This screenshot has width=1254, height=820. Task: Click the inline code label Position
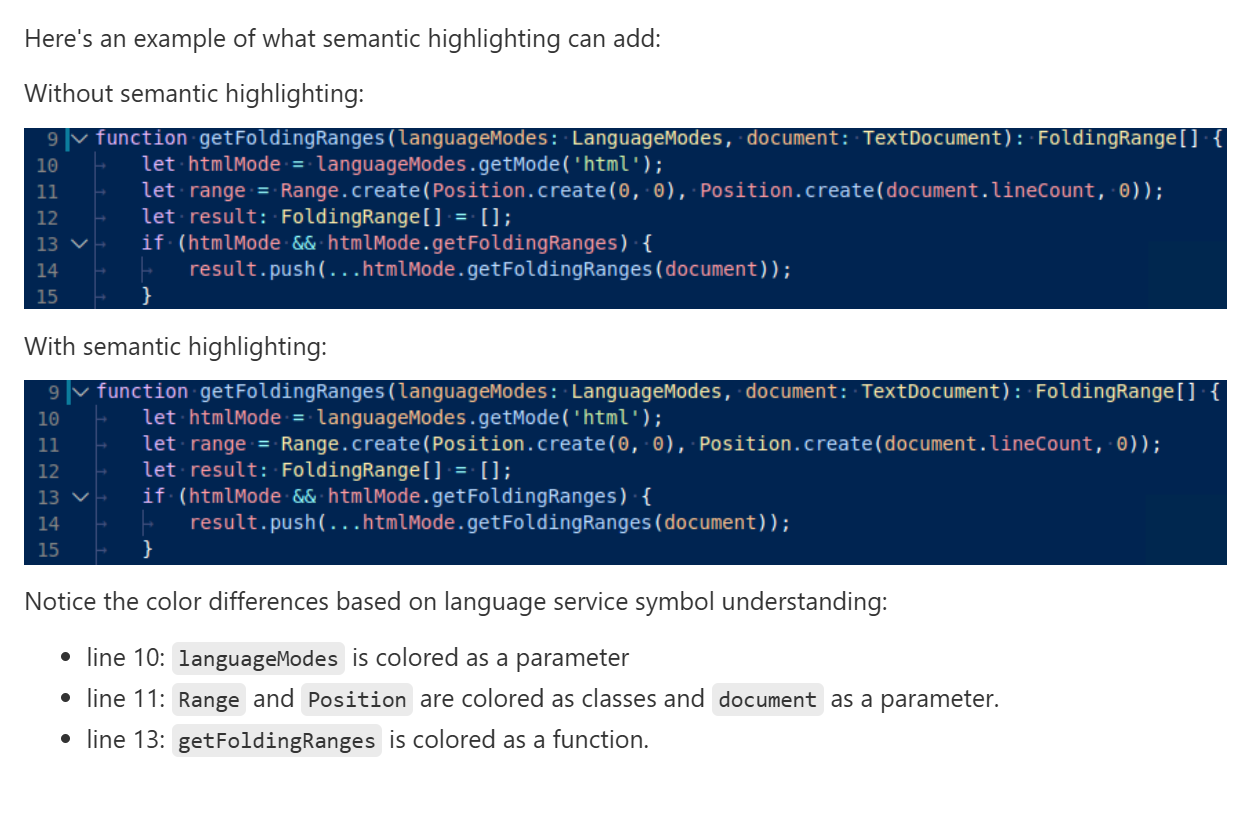pyautogui.click(x=357, y=700)
